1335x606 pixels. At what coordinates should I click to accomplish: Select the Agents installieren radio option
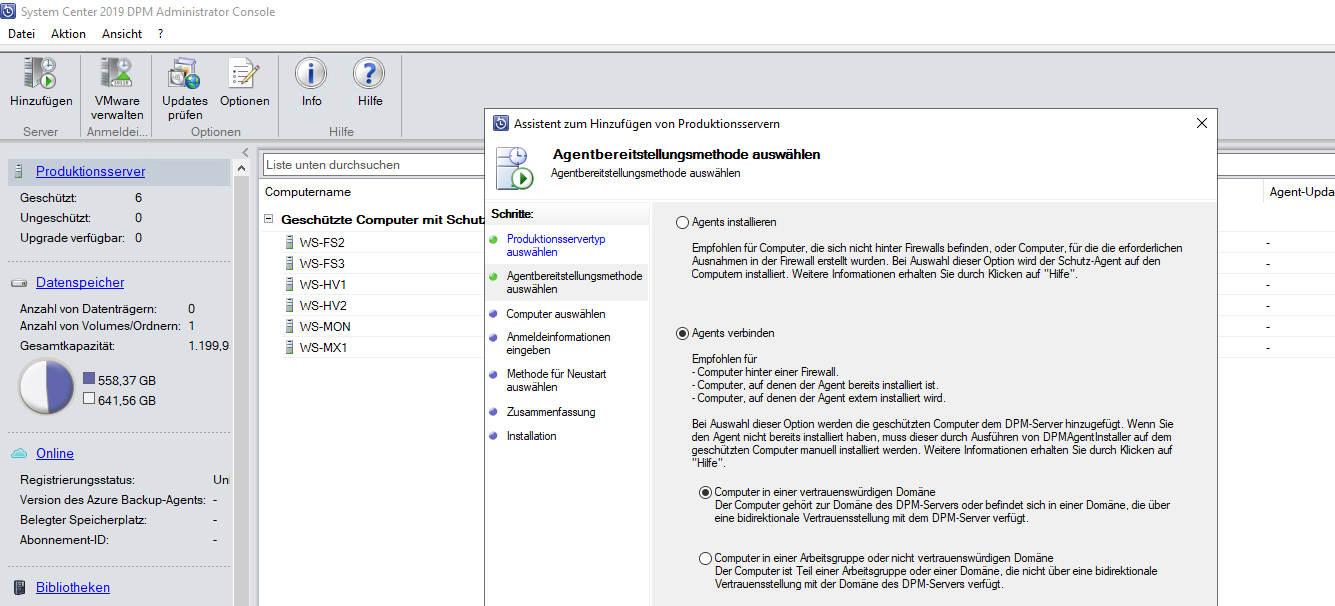coord(683,222)
